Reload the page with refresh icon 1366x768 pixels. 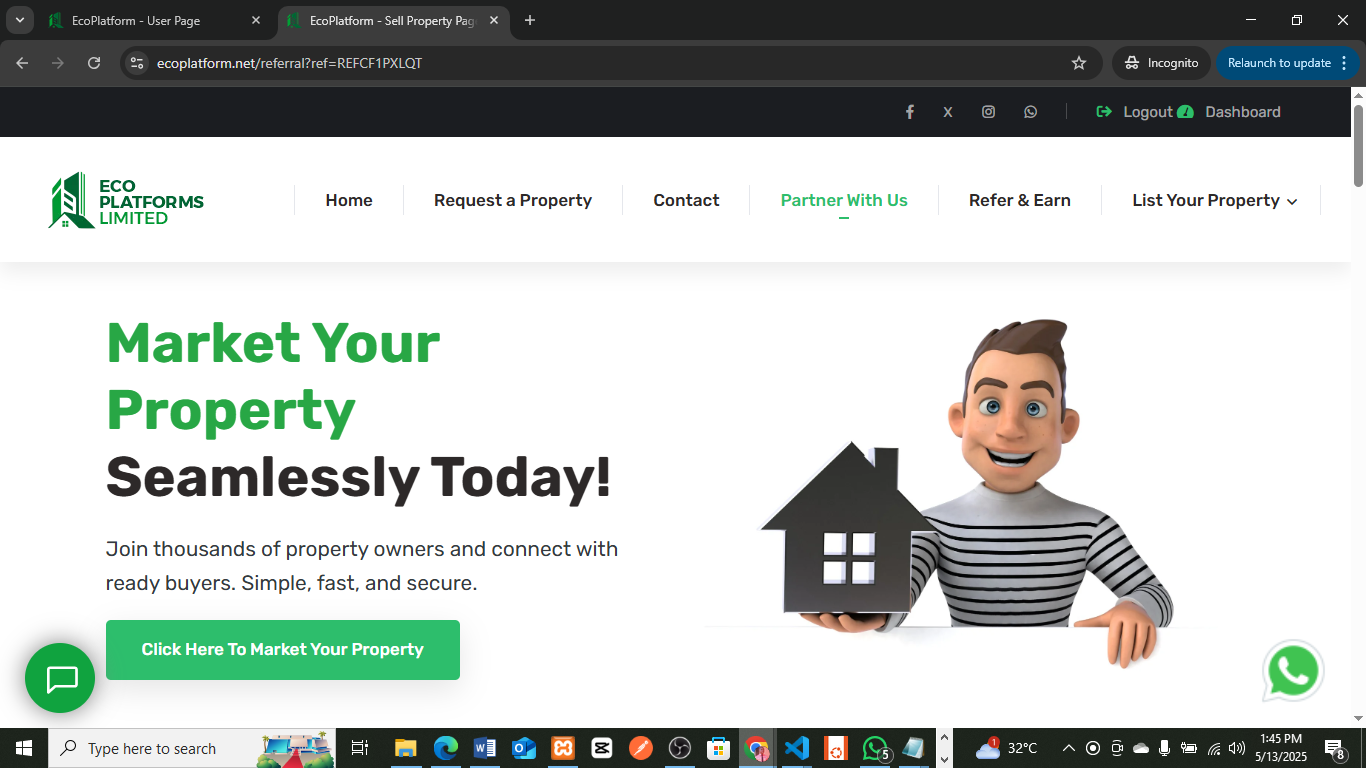point(94,63)
